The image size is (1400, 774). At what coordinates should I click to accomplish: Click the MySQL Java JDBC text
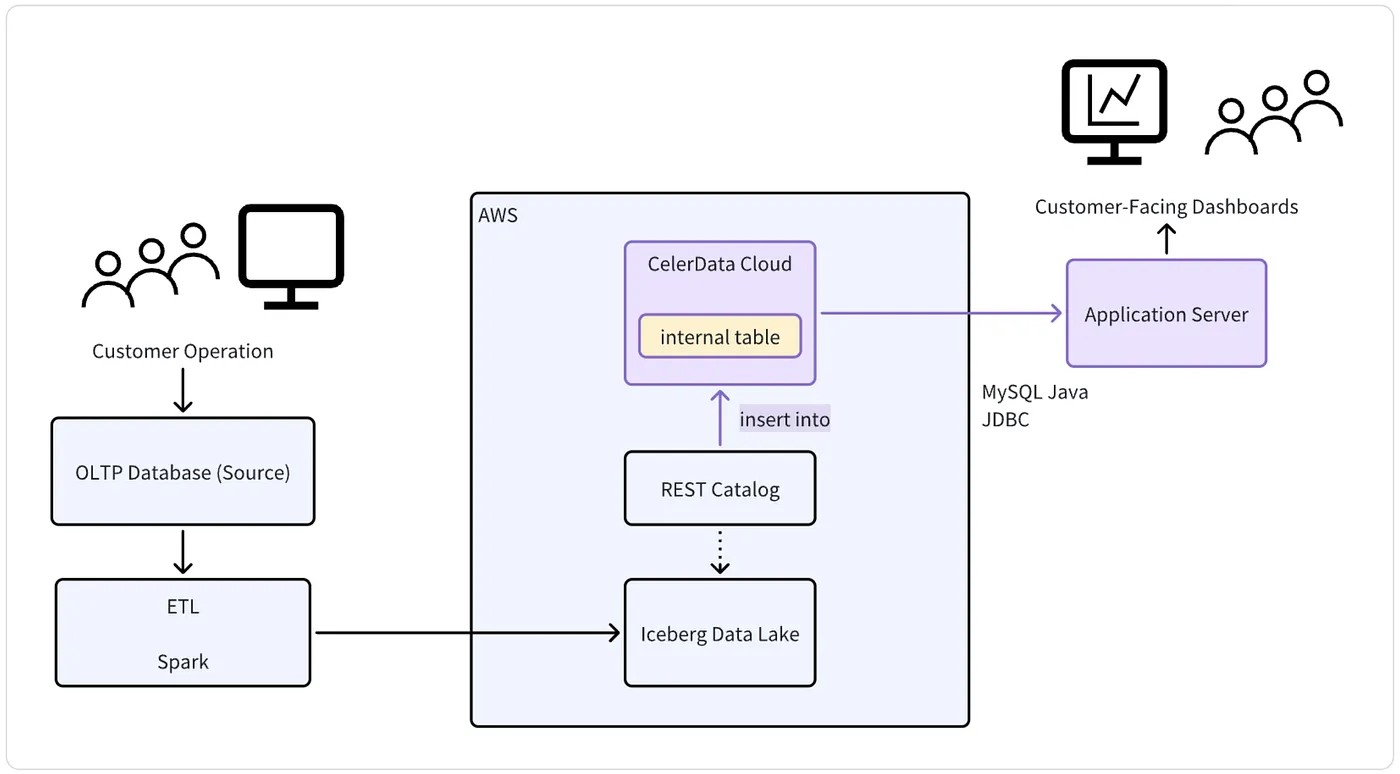tap(1035, 406)
